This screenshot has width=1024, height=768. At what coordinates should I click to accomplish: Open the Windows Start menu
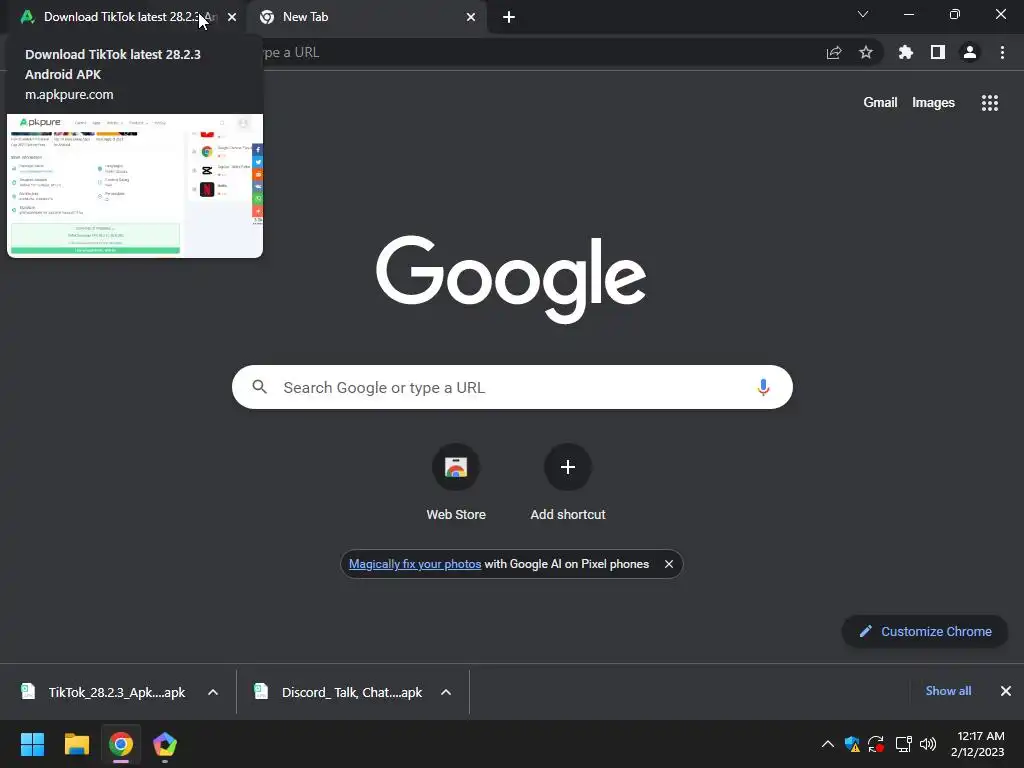(x=32, y=744)
